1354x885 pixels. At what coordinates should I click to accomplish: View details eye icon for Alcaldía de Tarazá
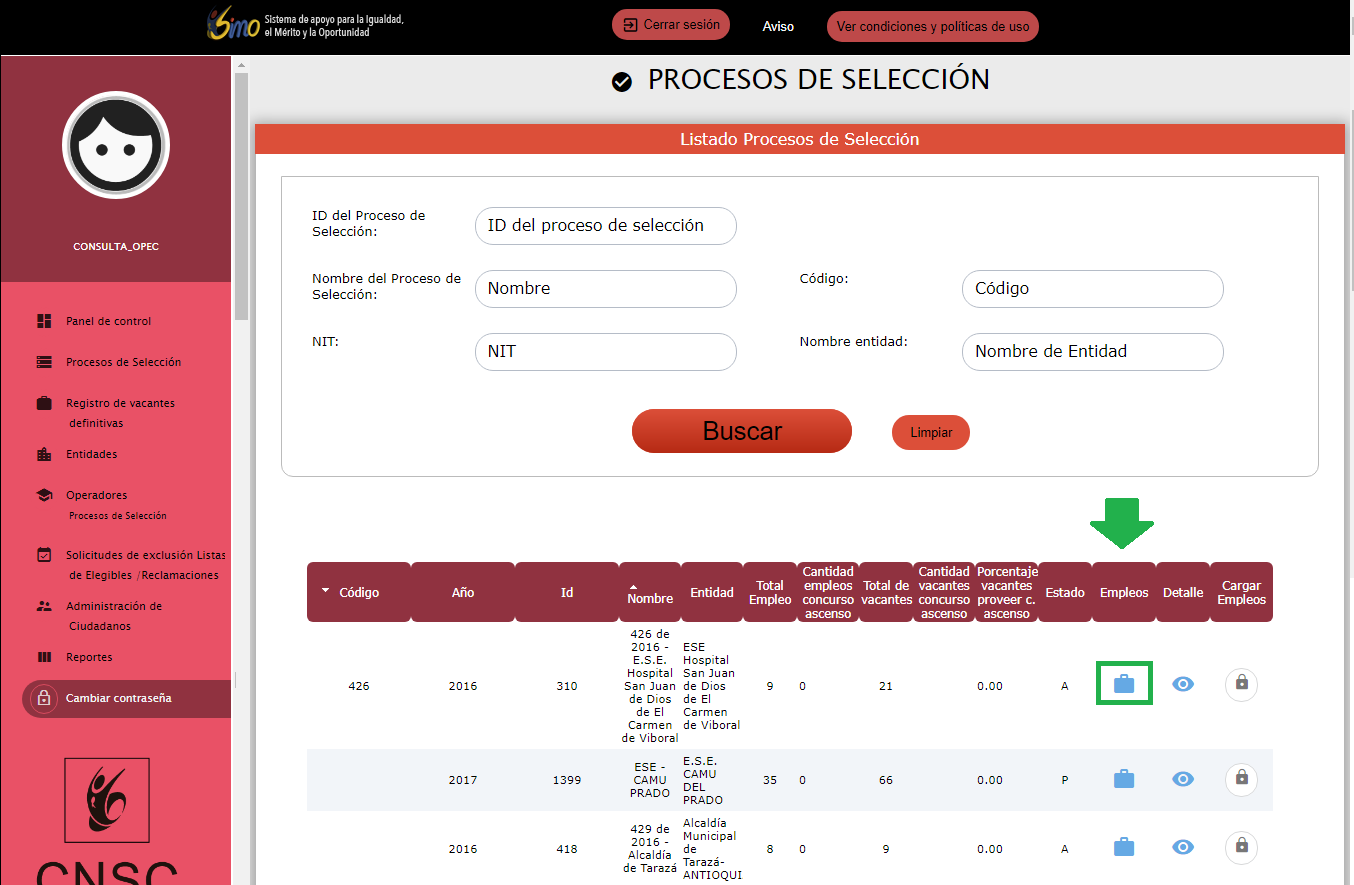(1183, 847)
